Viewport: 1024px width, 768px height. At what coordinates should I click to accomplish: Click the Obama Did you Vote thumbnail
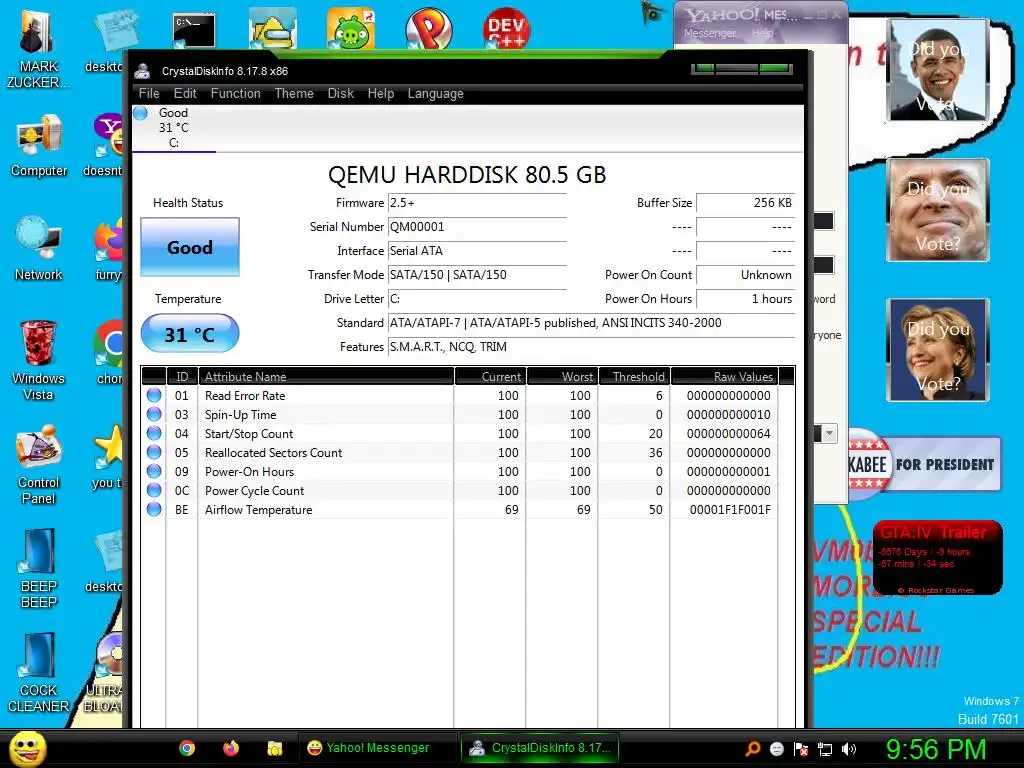(938, 71)
